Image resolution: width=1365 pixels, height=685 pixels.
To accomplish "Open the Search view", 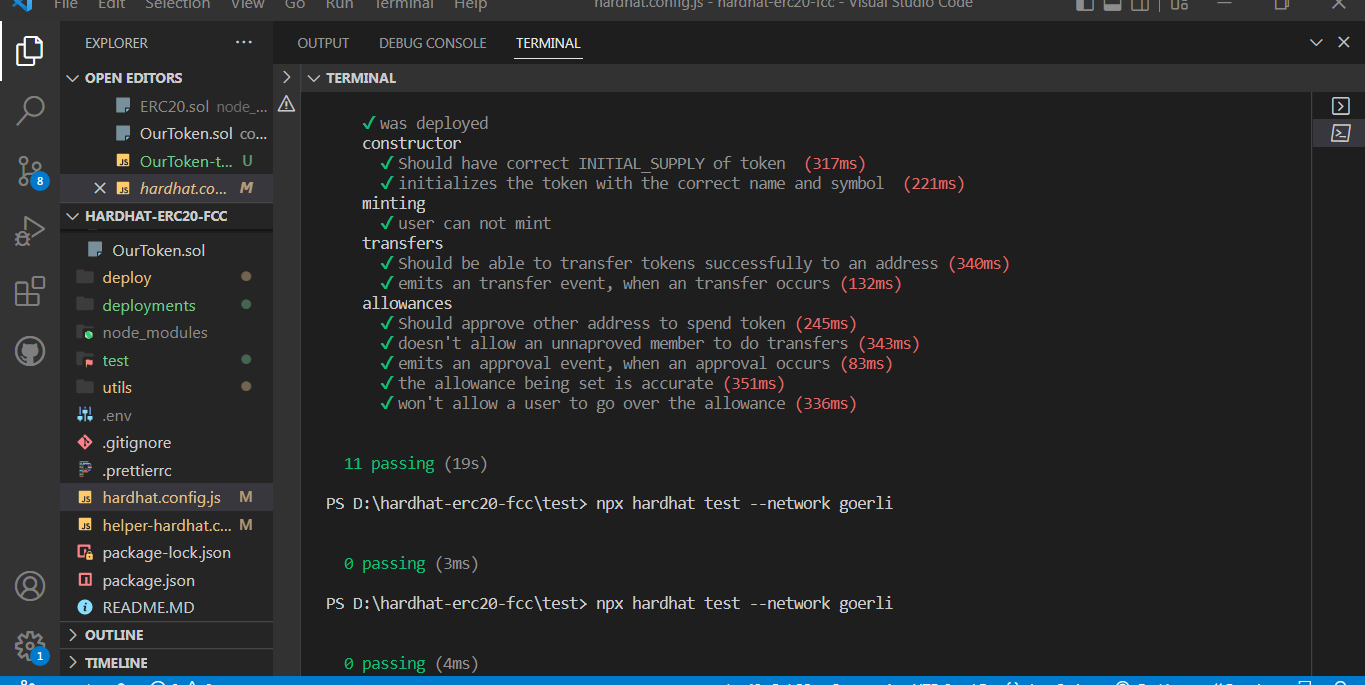I will point(30,110).
